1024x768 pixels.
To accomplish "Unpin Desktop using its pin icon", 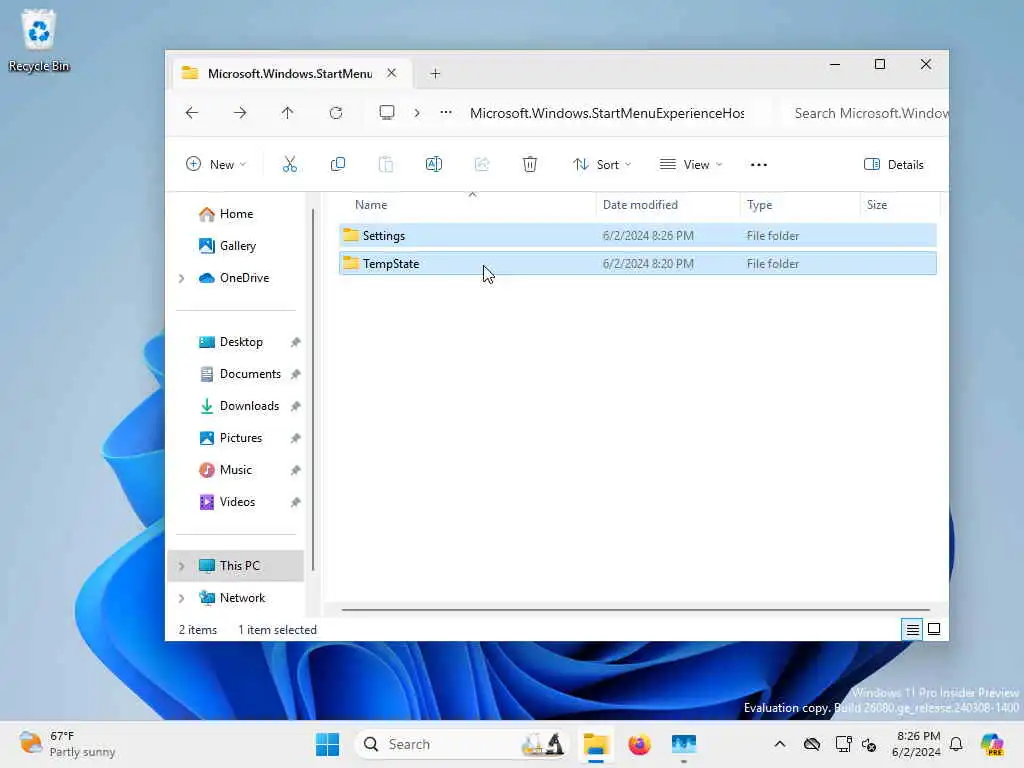I will pos(295,342).
